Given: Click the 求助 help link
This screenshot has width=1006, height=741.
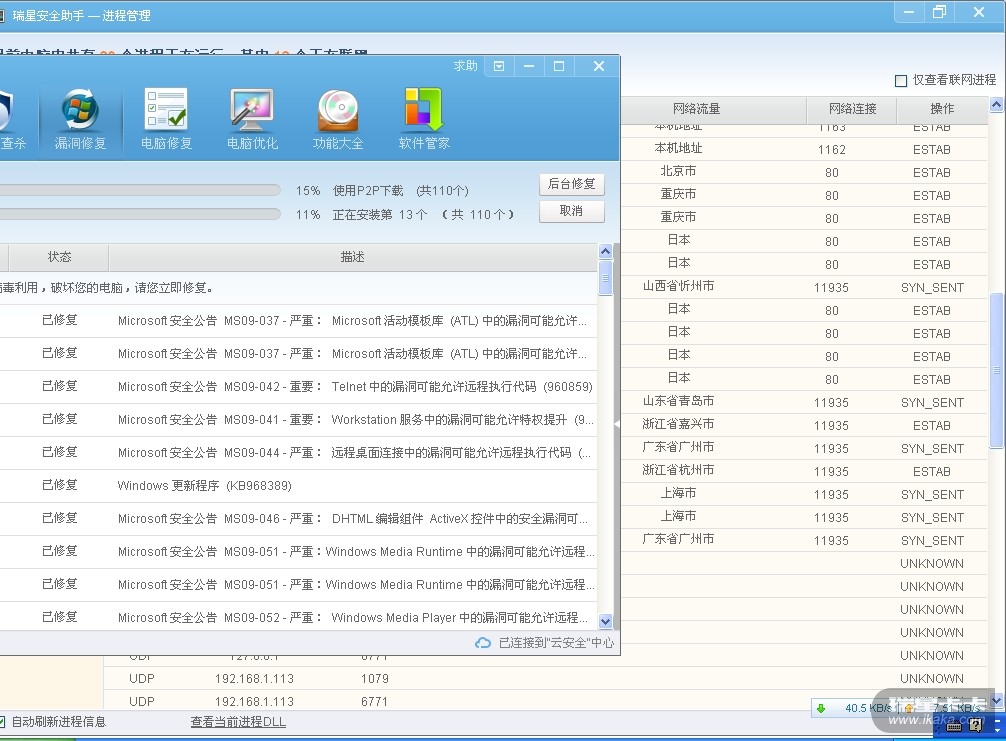Looking at the screenshot, I should (x=465, y=65).
